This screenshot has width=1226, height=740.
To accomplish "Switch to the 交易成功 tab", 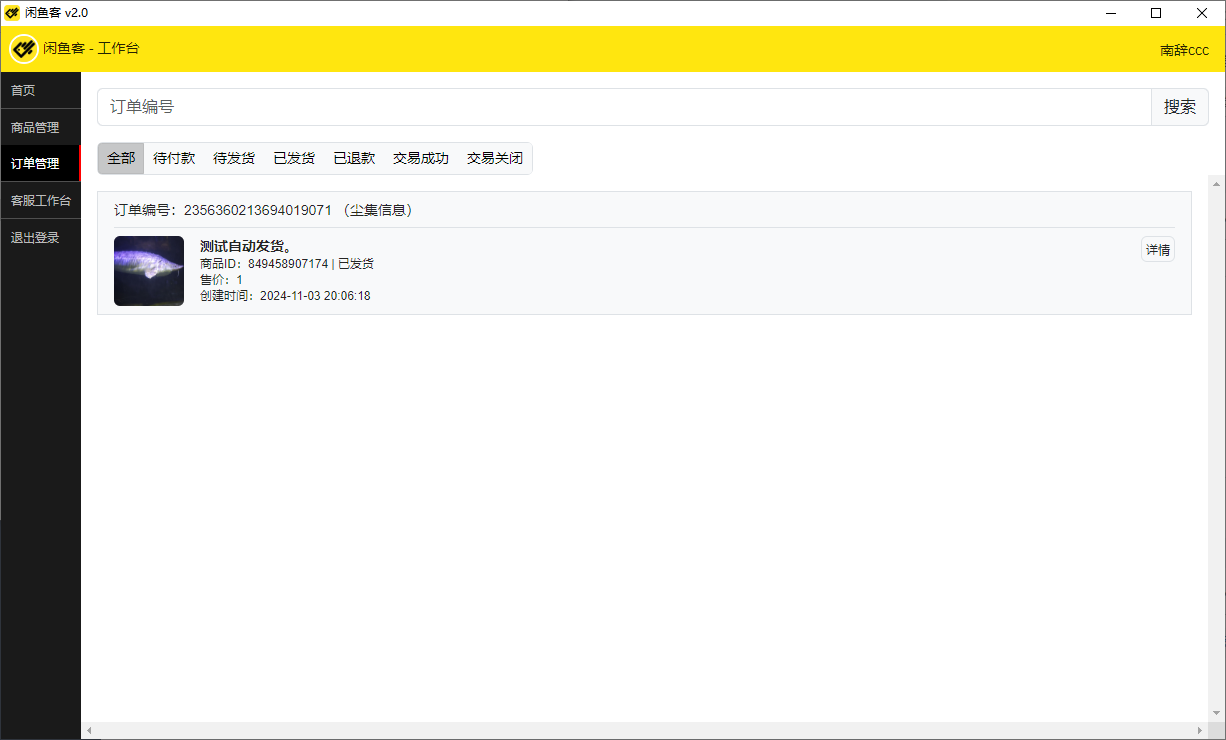I will pyautogui.click(x=421, y=158).
